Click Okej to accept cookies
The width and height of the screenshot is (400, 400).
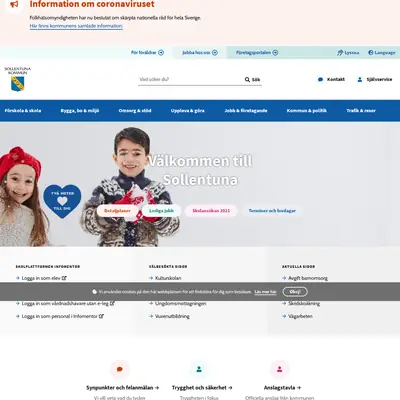[295, 292]
